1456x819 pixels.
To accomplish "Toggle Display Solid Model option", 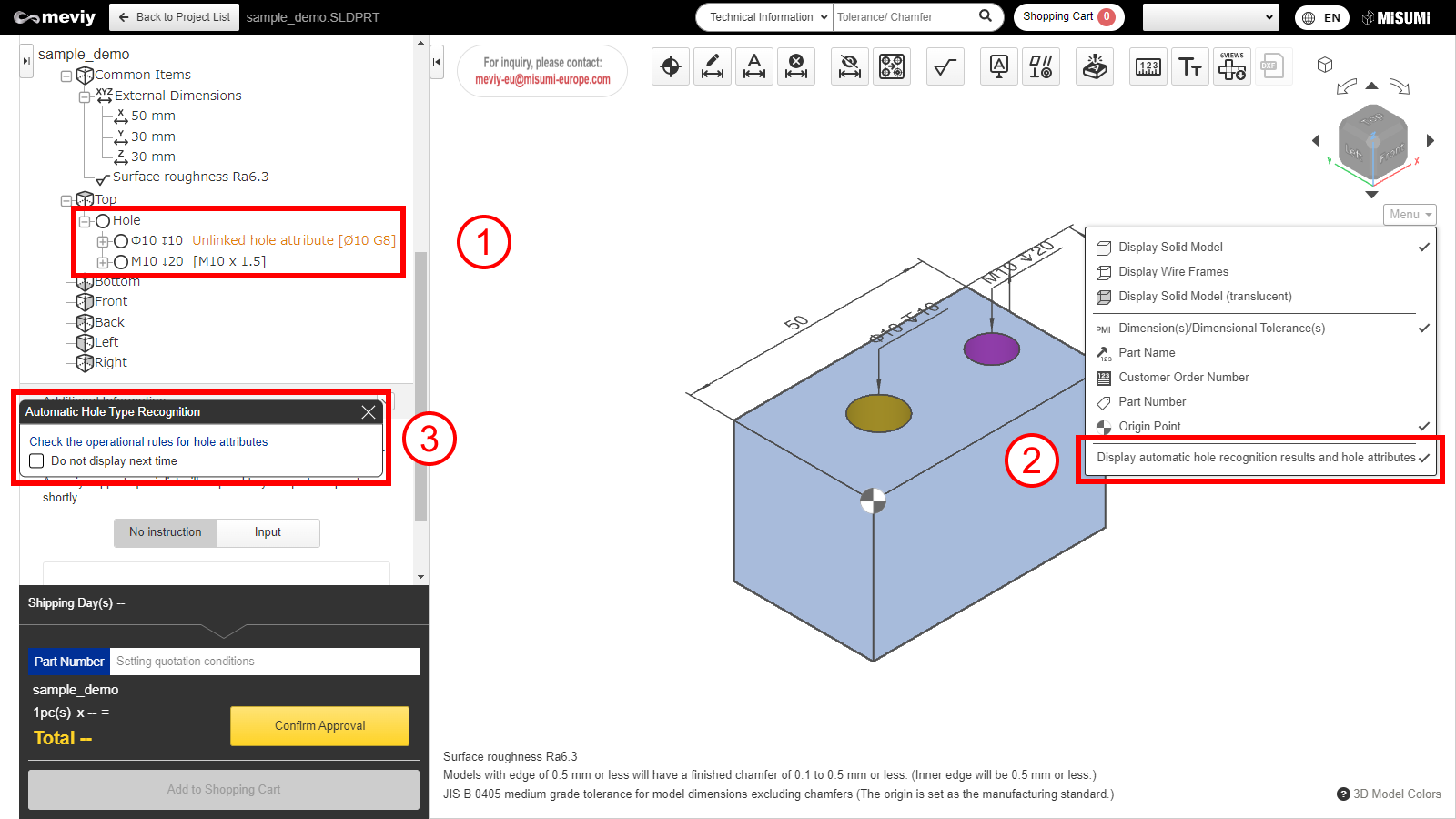I will 1170,248.
